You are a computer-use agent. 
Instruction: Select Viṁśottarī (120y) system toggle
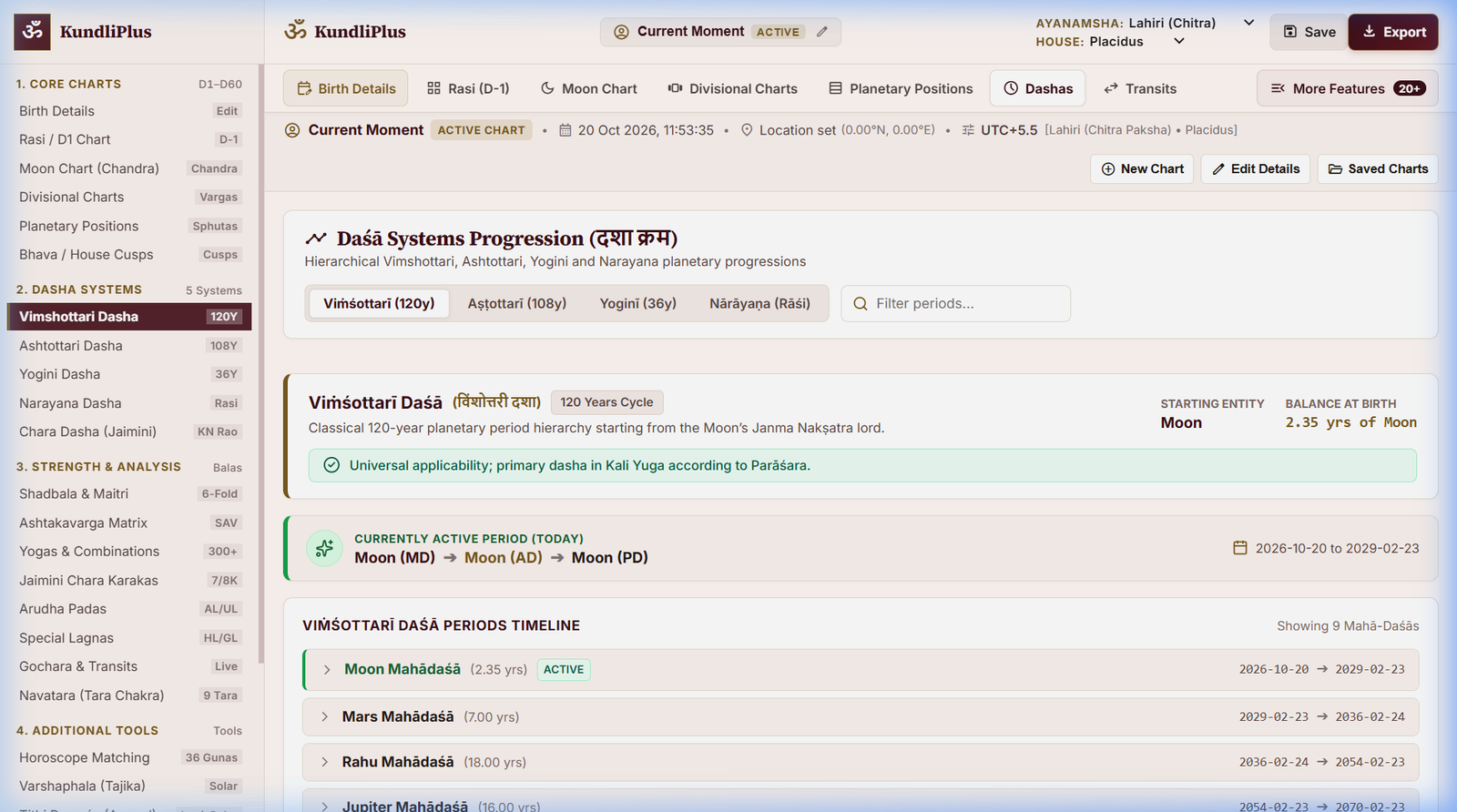[x=379, y=303]
